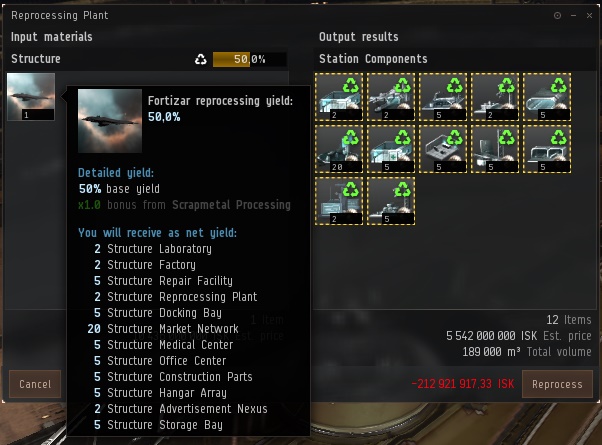
Task: Select Structure Reprocessing Plant output icon
Action: (495, 97)
